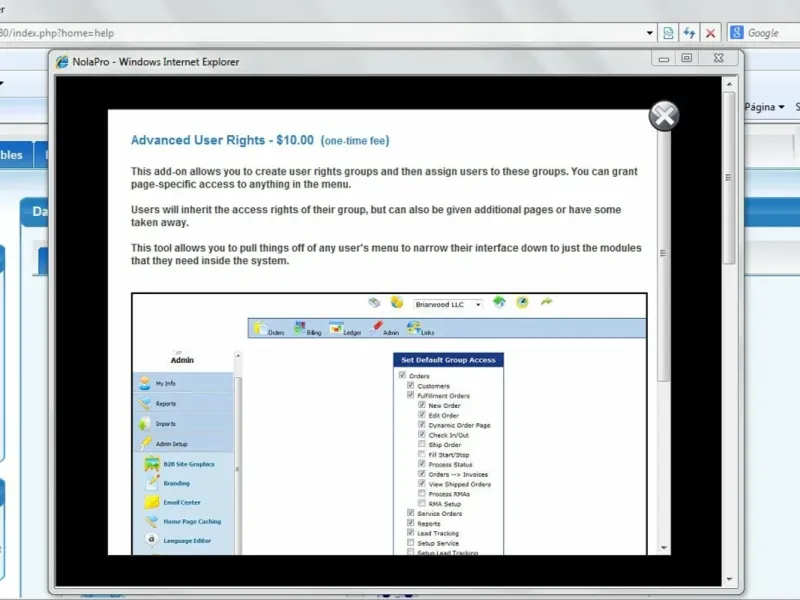Click the Imports green arrow icon
Viewport: 800px width, 600px height.
pos(145,423)
